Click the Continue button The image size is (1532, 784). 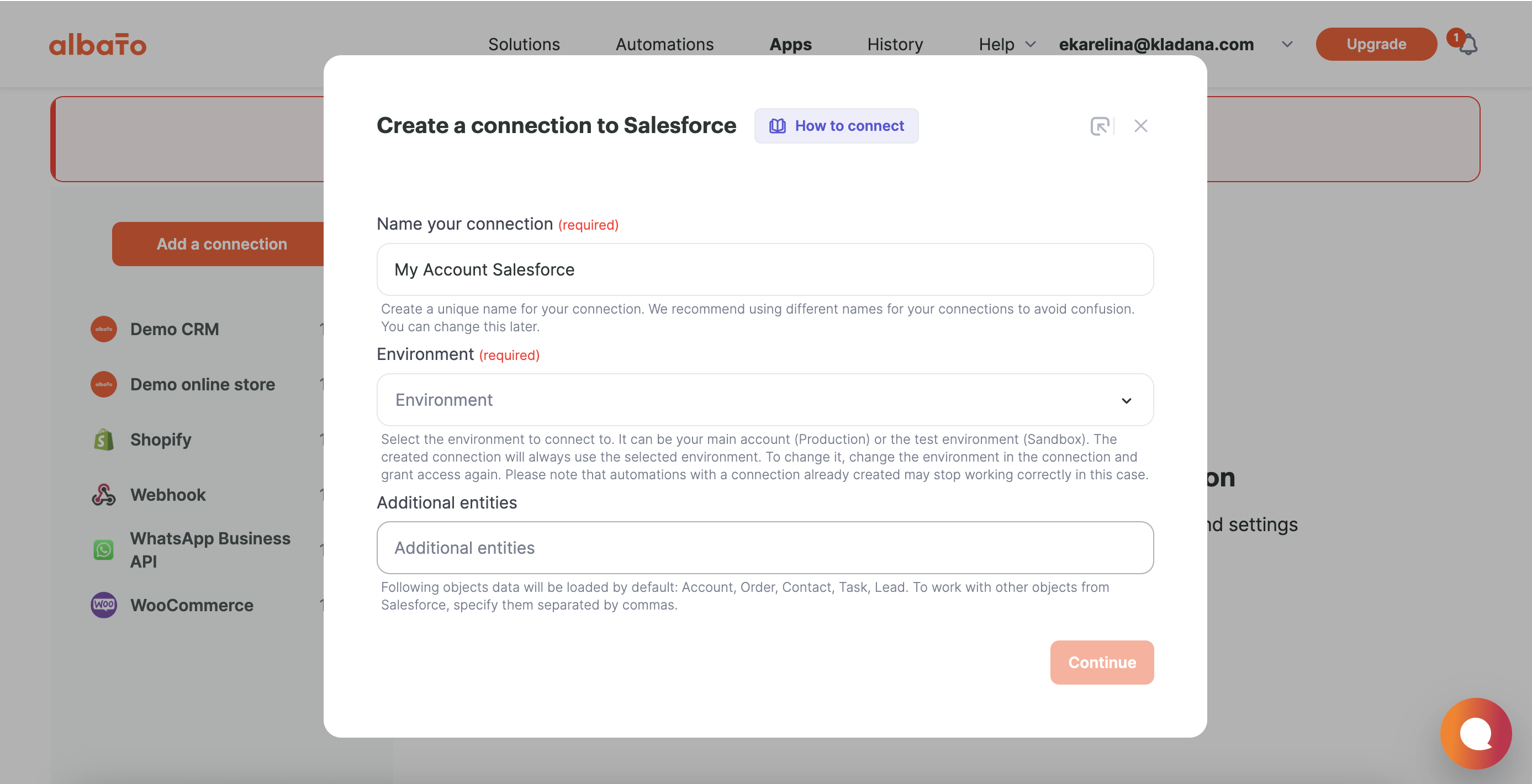point(1101,661)
